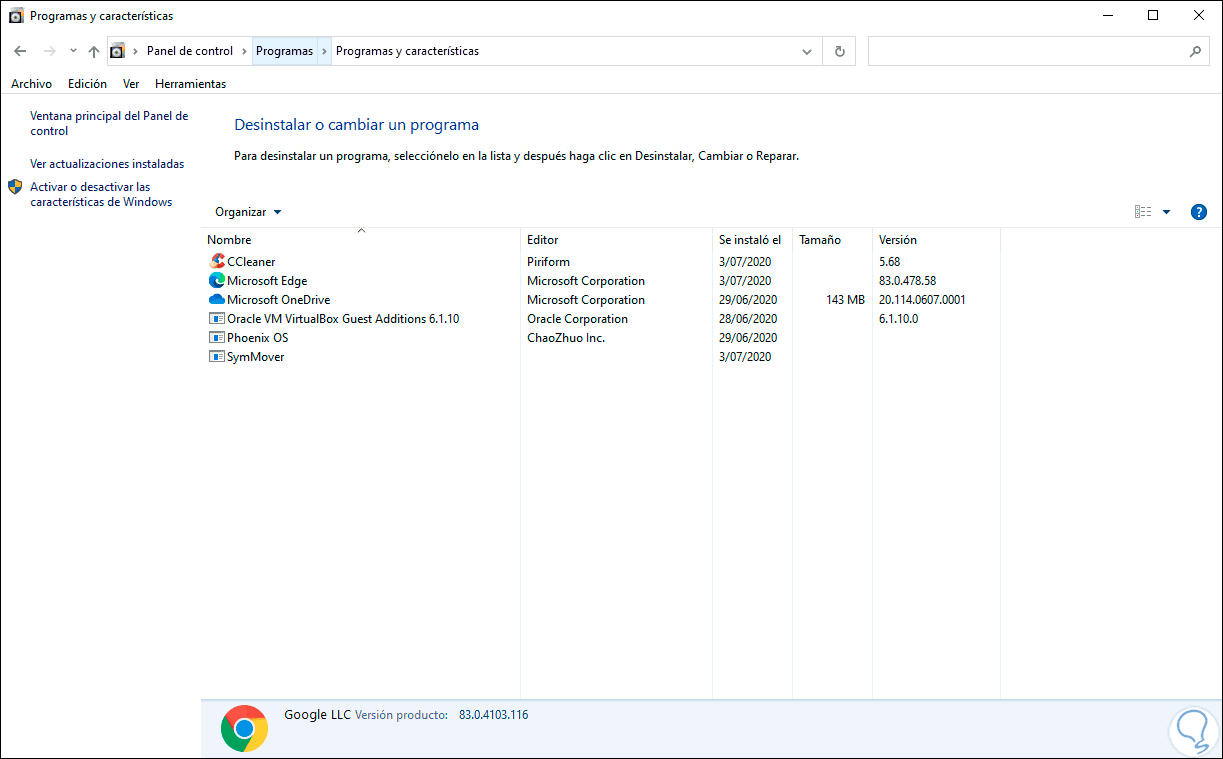Click the SymMover program icon
The height and width of the screenshot is (759, 1223).
pyautogui.click(x=217, y=357)
